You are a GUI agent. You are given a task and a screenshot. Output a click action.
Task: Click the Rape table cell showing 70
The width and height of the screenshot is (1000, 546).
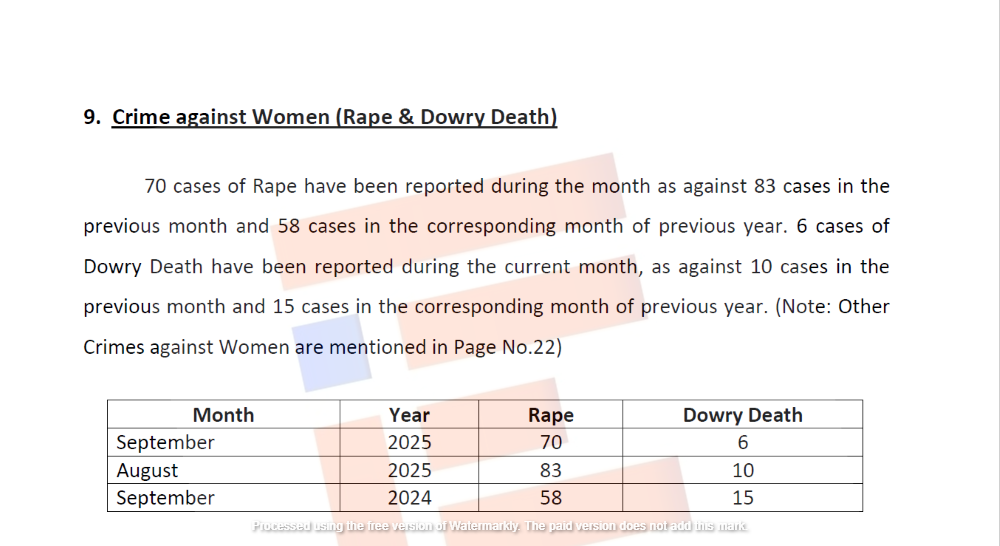(550, 442)
